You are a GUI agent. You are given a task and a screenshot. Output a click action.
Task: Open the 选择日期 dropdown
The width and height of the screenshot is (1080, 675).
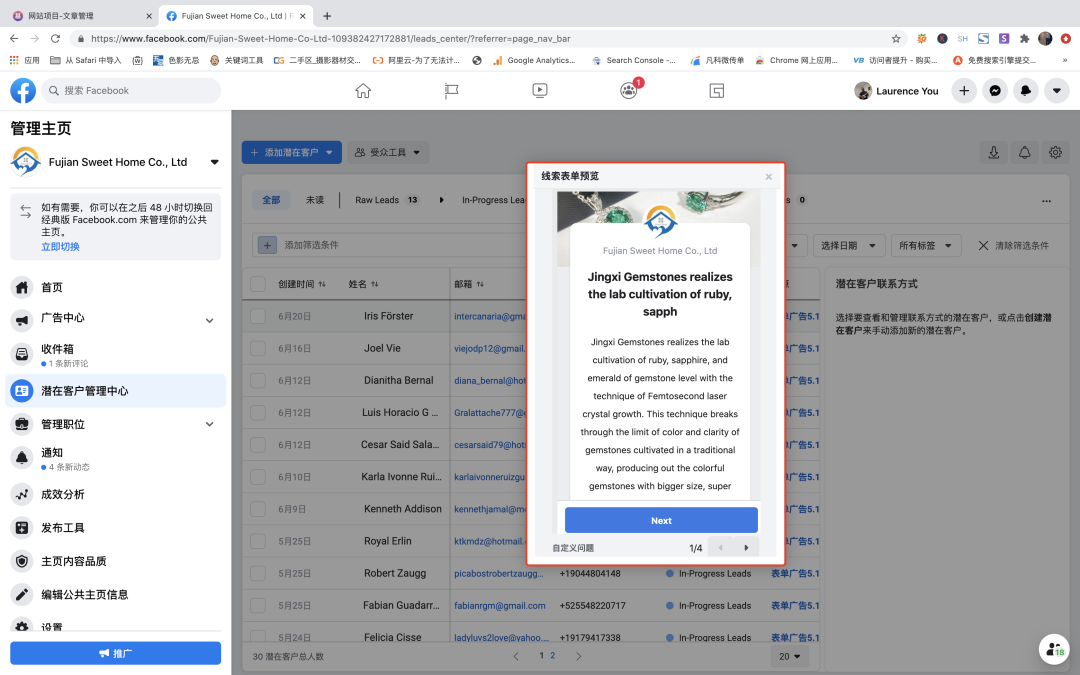[848, 245]
